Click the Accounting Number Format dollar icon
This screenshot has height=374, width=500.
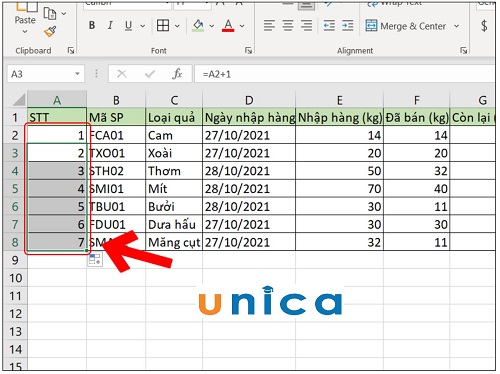tap(484, 26)
